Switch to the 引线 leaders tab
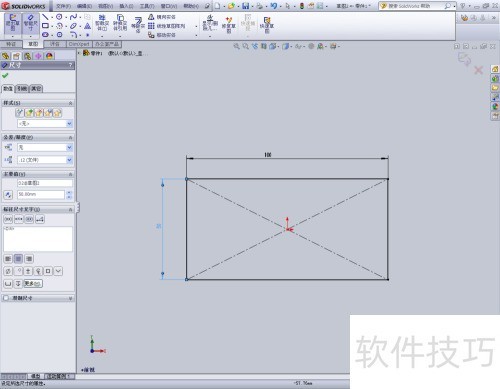Screen dimensions: 500x389 point(22,88)
